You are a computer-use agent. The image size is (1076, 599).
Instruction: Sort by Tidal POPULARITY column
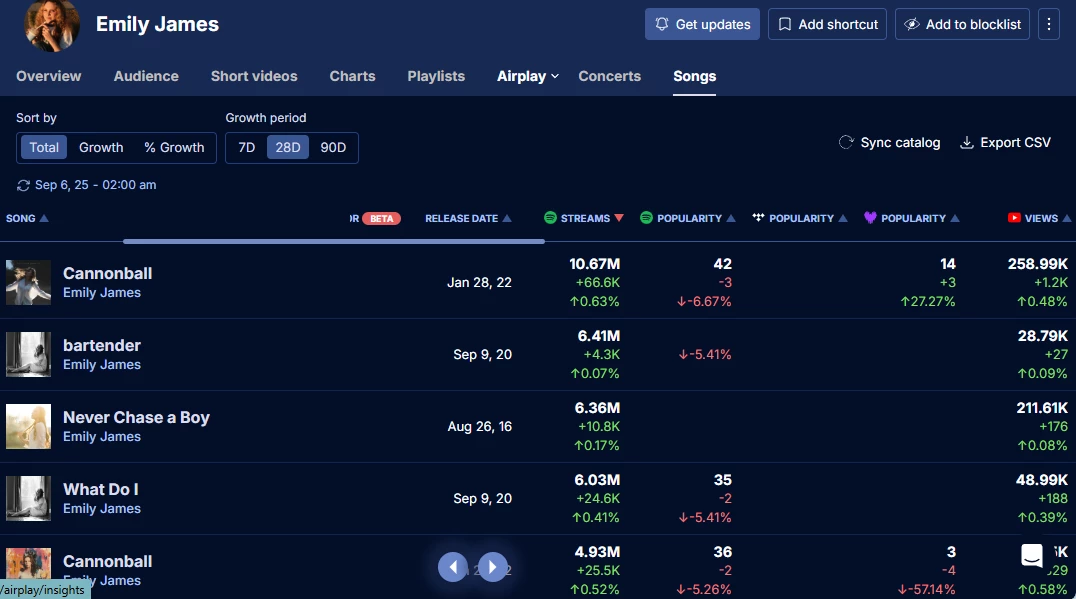799,218
